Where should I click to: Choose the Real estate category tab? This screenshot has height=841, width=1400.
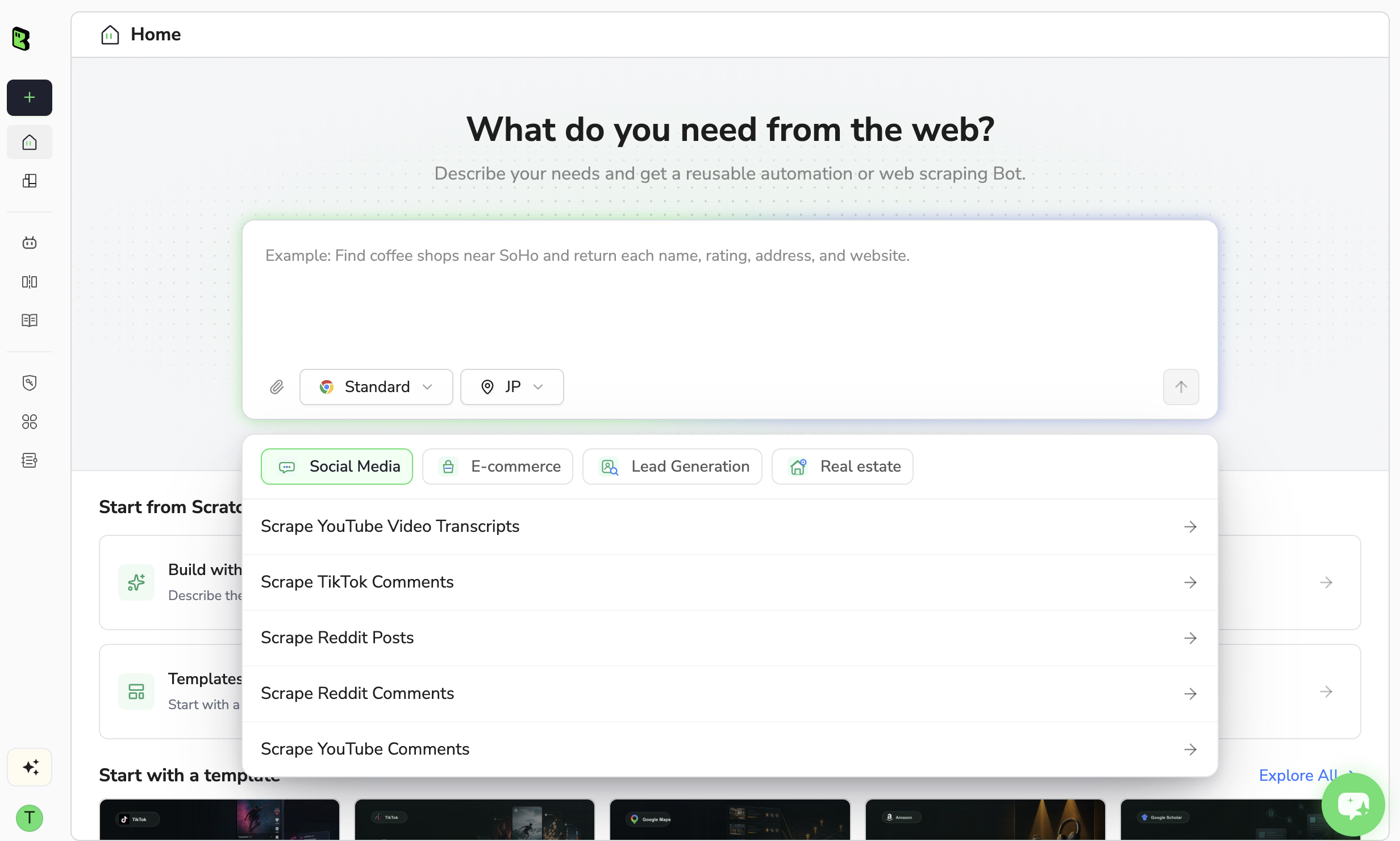(843, 467)
